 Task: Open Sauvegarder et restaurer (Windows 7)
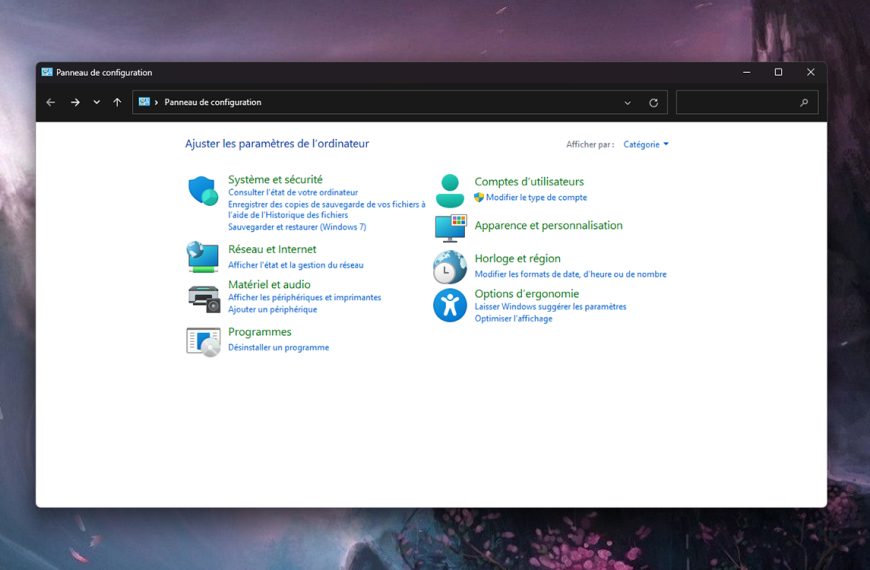coord(297,227)
